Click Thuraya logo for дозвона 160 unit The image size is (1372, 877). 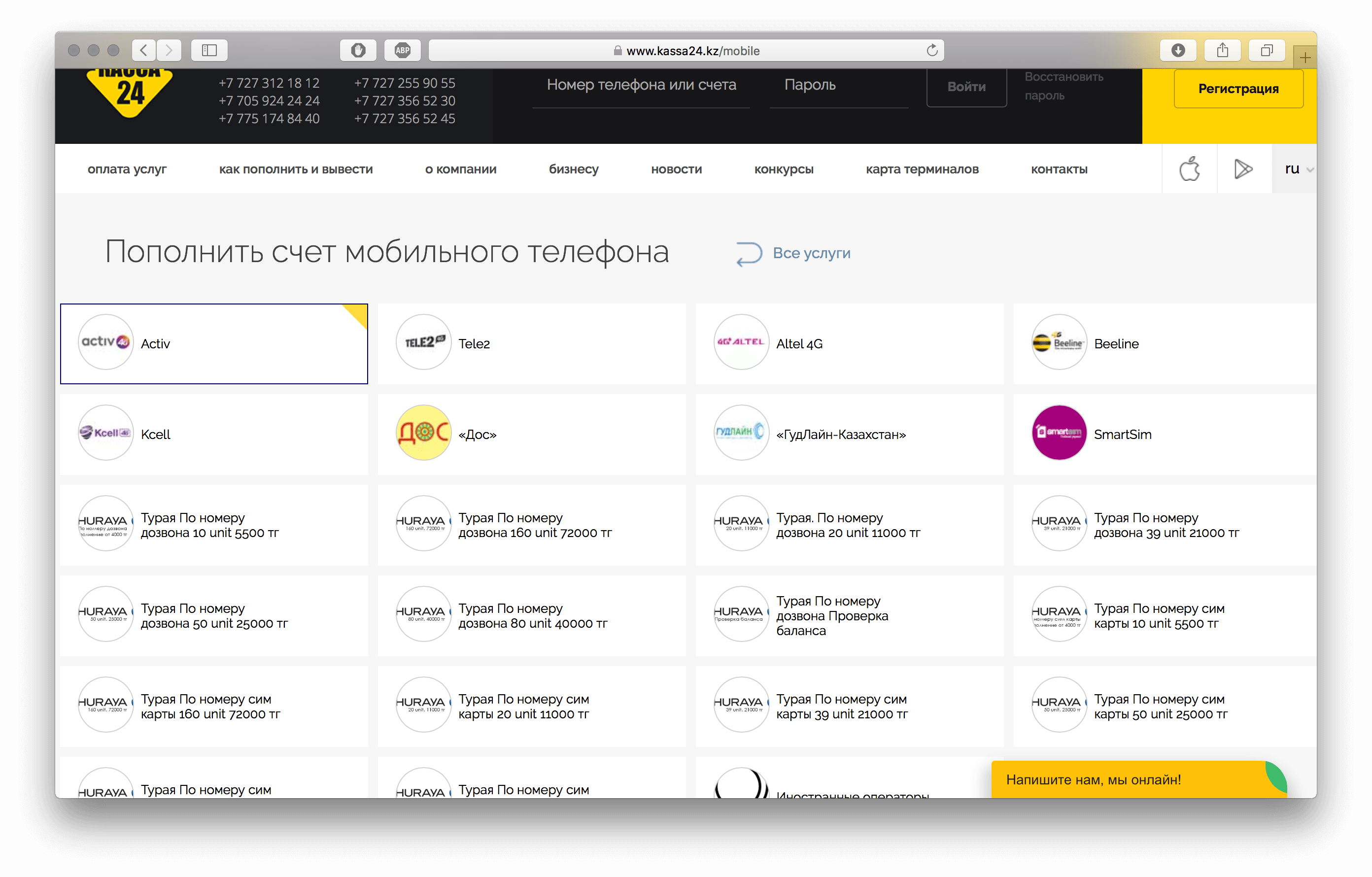[x=423, y=523]
